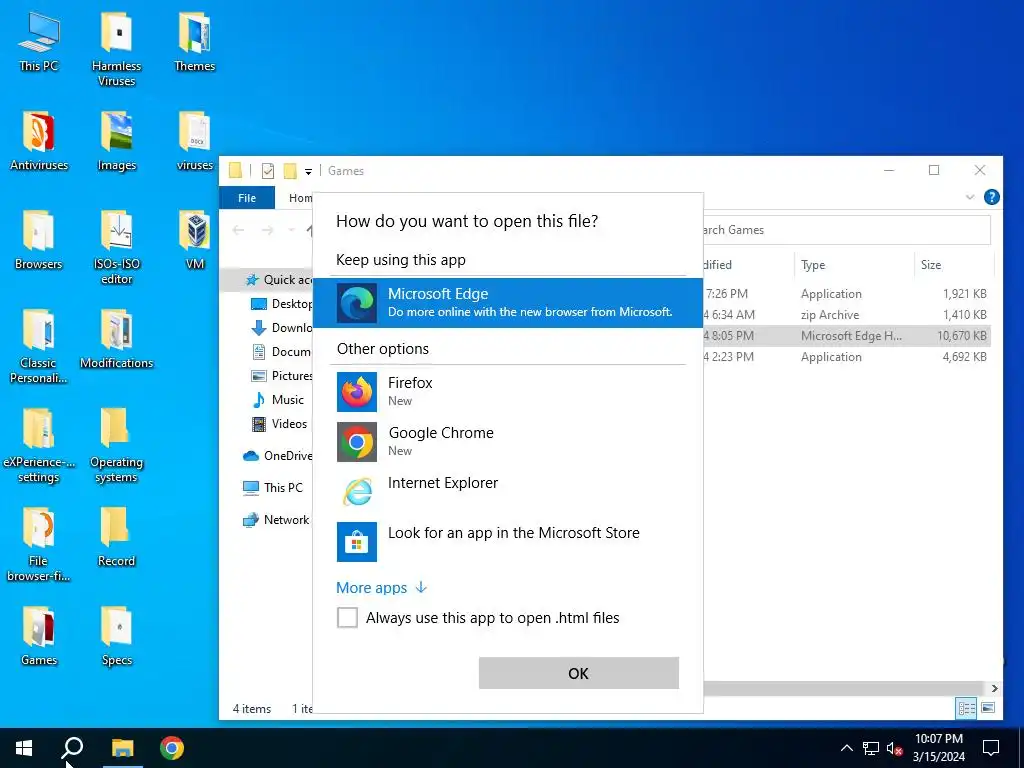Viewport: 1024px width, 768px height.
Task: Open Videos in the navigation pane
Action: coord(280,424)
